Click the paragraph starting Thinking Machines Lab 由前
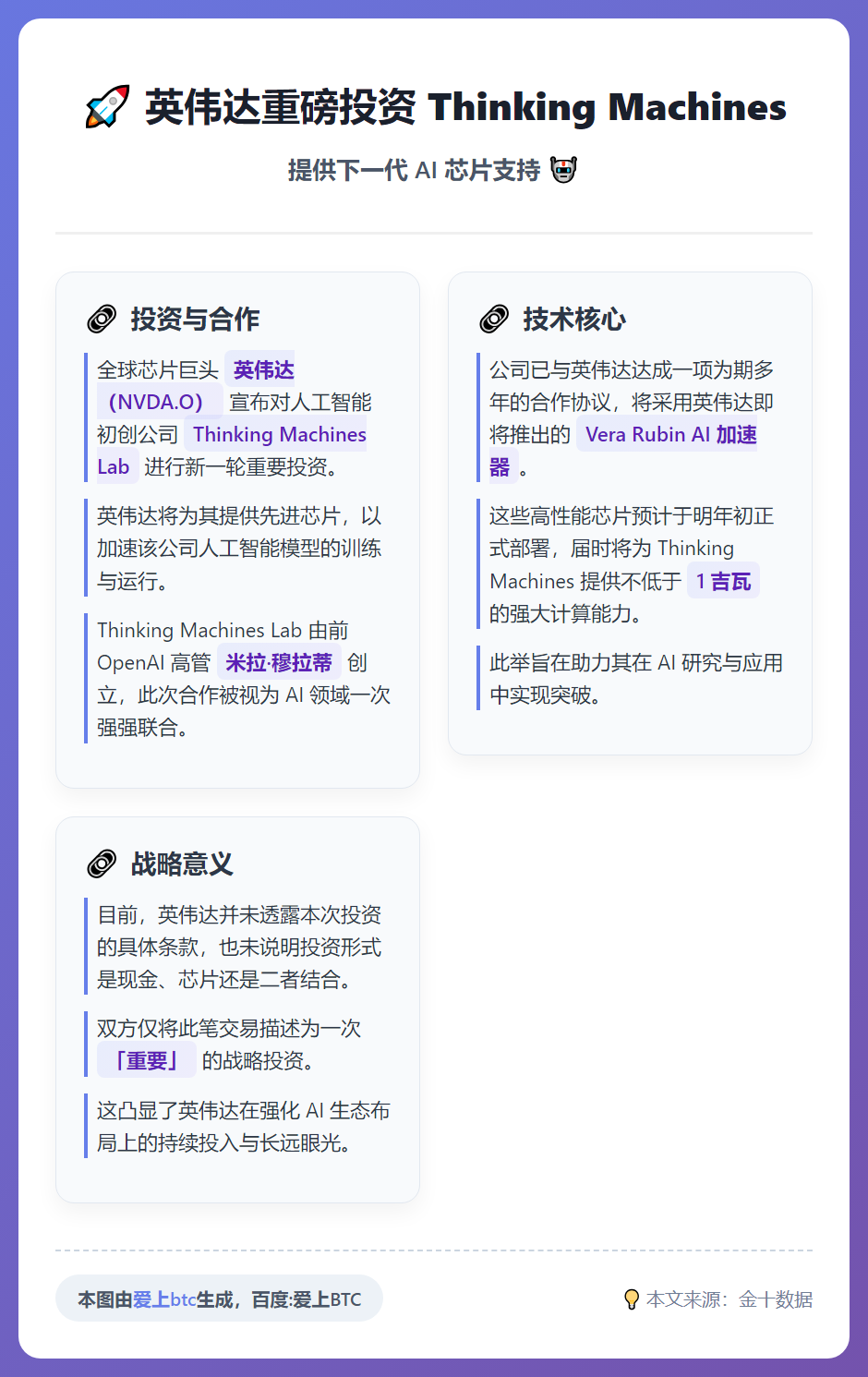This screenshot has height=1377, width=868. (240, 679)
